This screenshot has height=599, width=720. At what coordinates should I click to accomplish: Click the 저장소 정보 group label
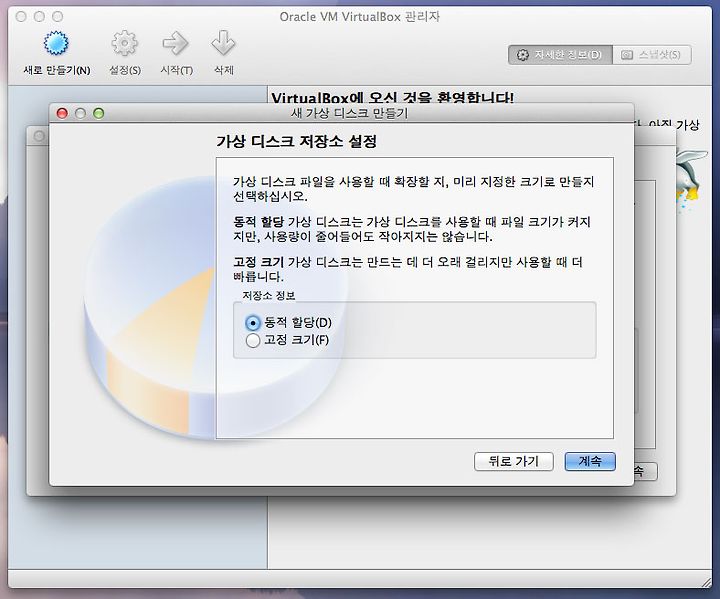coord(269,295)
